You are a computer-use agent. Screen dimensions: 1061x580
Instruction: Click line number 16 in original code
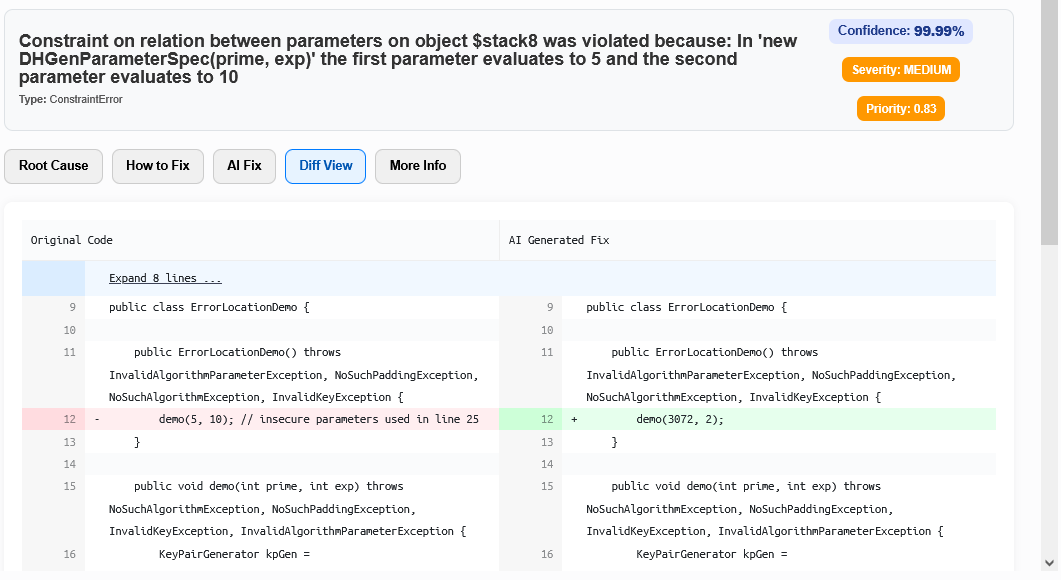pos(70,554)
